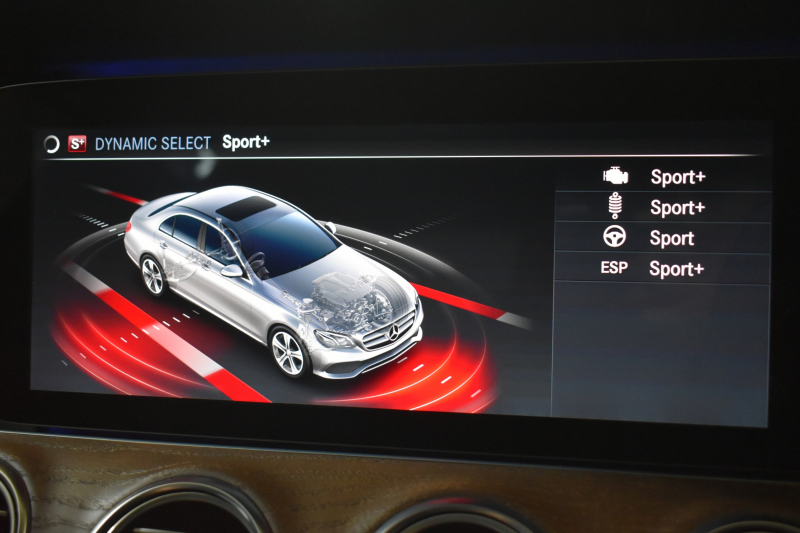Change engine Sport+ setting value
This screenshot has height=533, width=800.
(x=677, y=177)
